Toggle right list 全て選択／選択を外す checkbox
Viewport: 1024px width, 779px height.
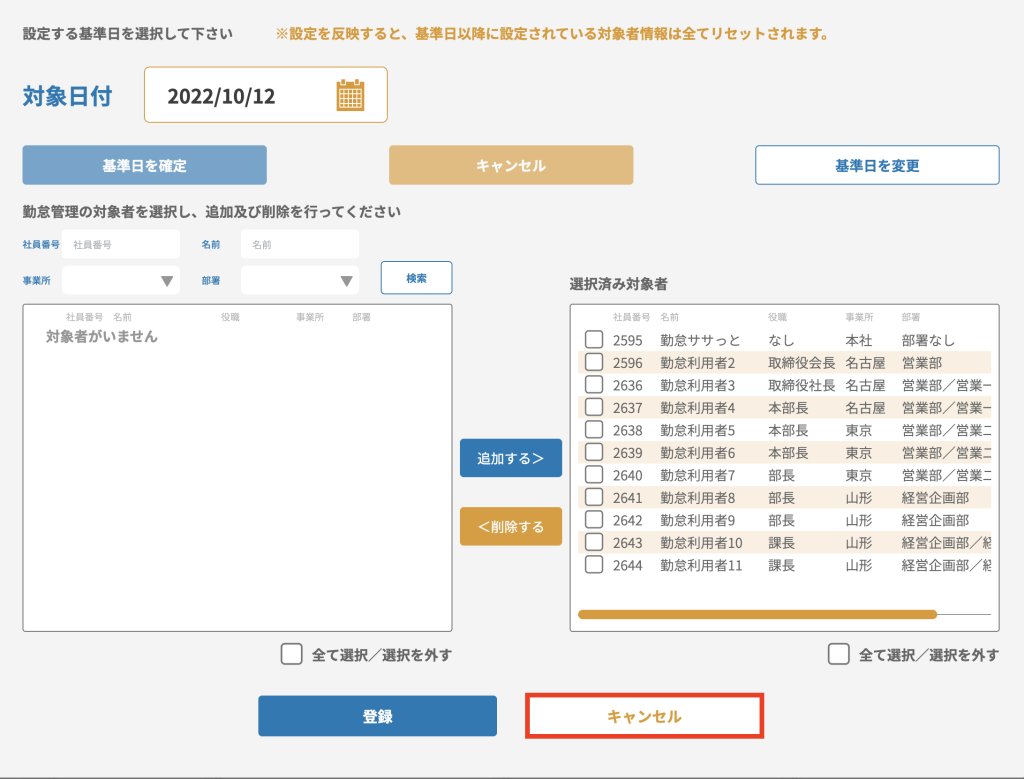point(838,655)
